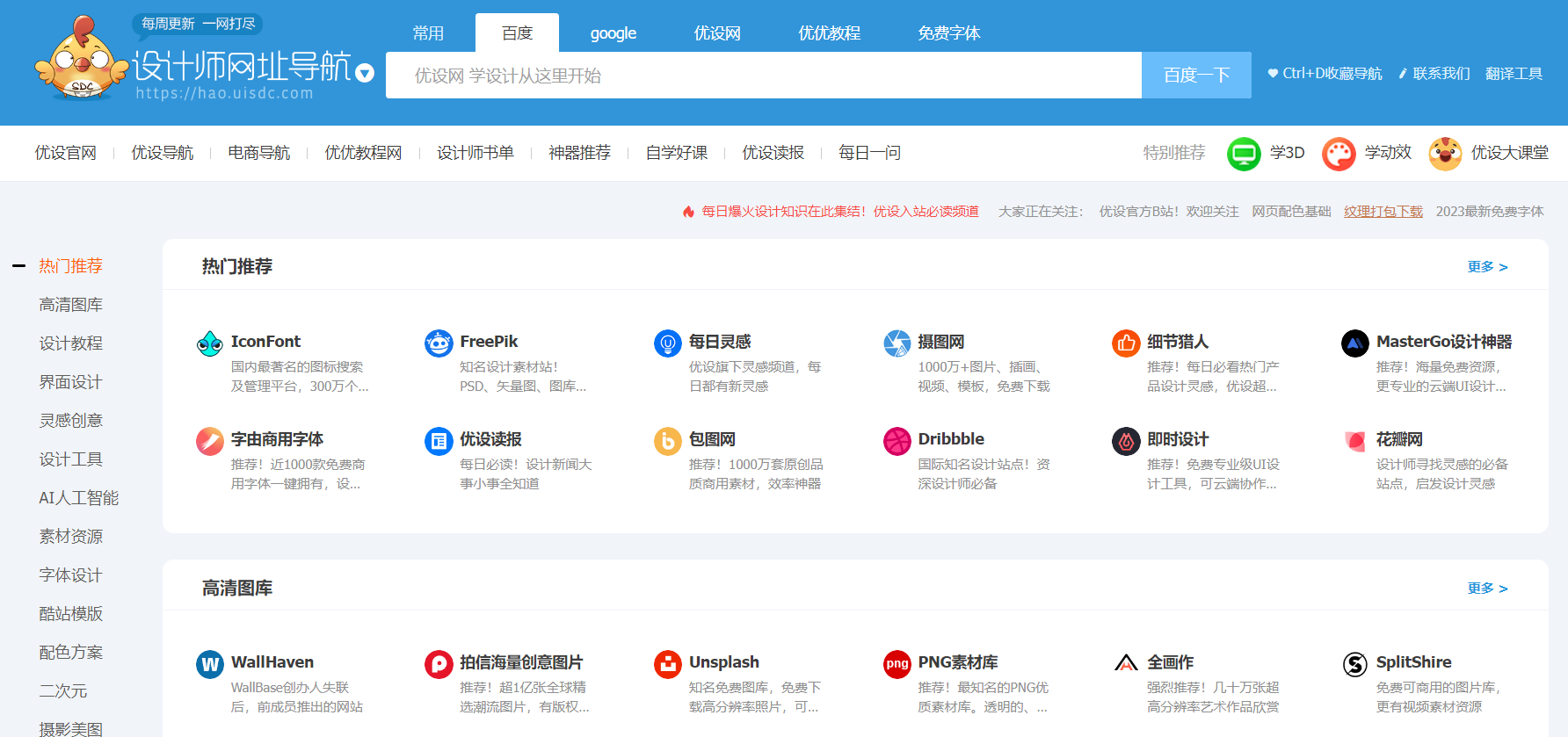This screenshot has height=737, width=1568.
Task: Open the 2023最新免费字体 link
Action: tap(1490, 212)
